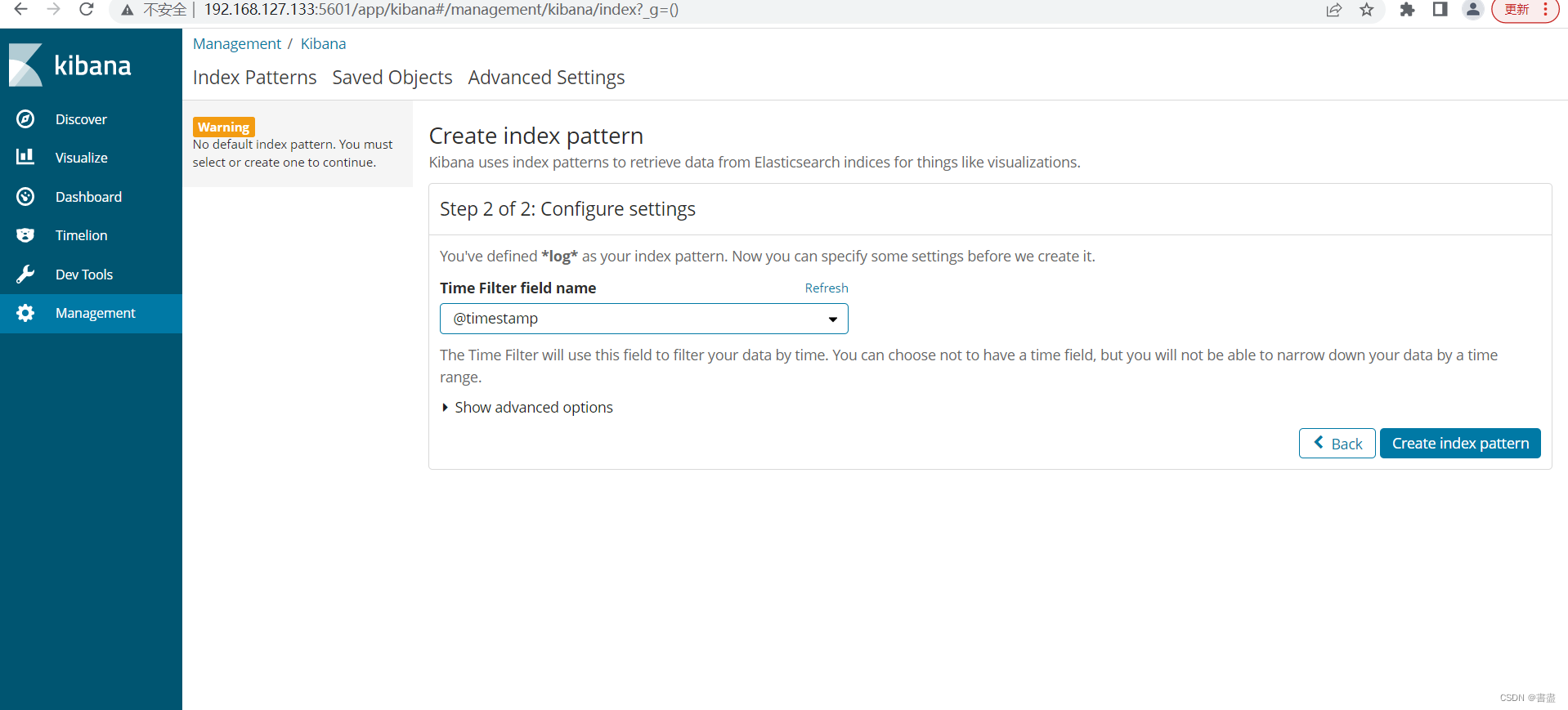Open the browser extensions puzzle icon
The height and width of the screenshot is (710, 1568).
[x=1407, y=10]
